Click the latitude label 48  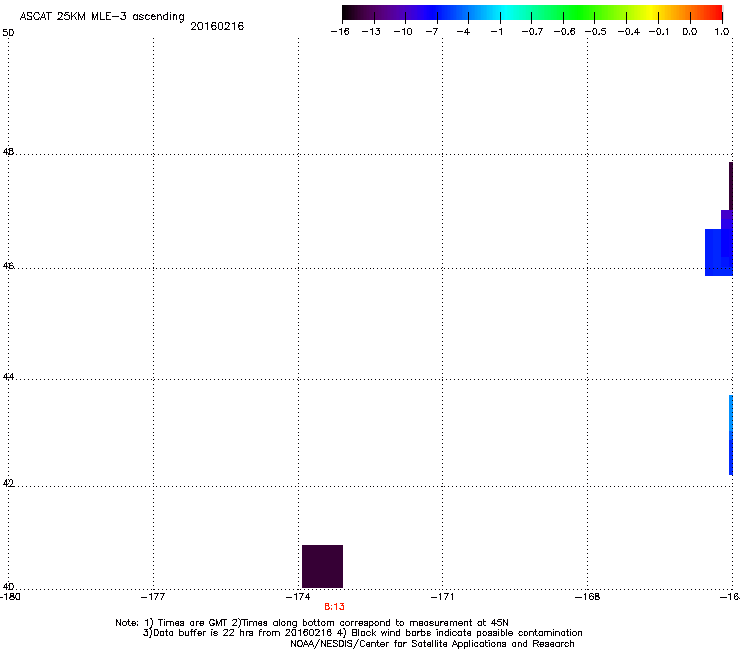point(8,152)
